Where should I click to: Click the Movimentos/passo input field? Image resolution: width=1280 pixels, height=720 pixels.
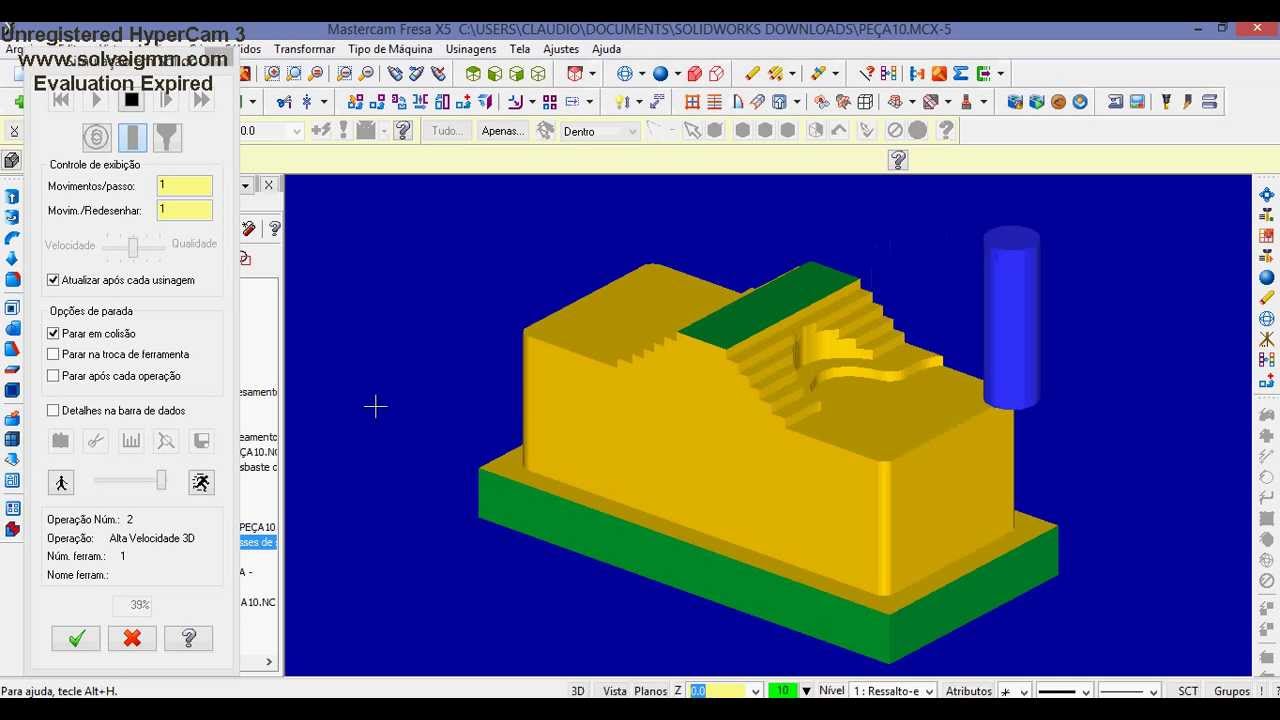(185, 186)
